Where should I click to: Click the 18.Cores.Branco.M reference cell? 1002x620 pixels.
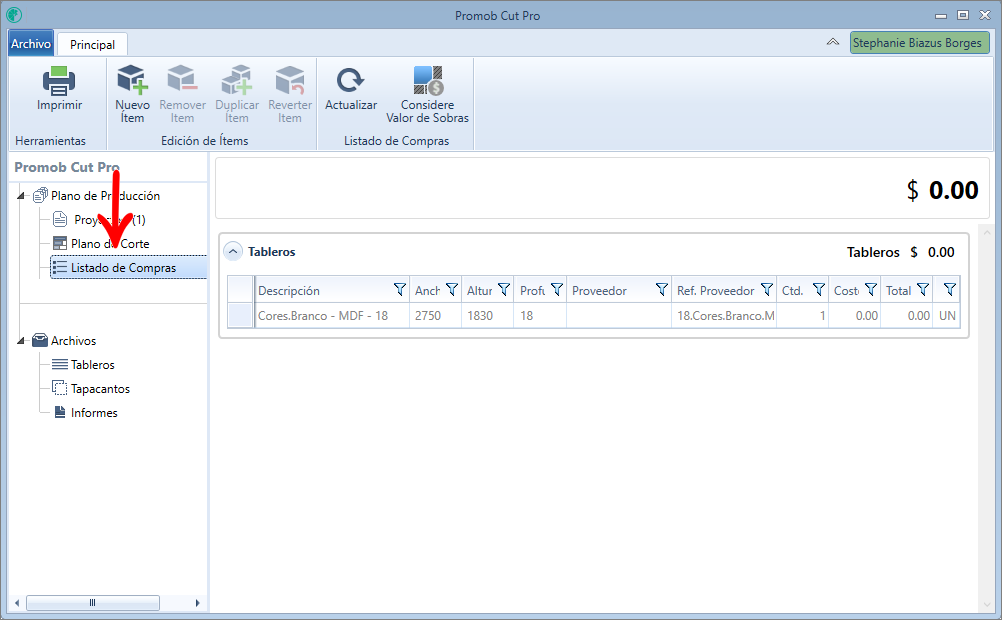724,315
